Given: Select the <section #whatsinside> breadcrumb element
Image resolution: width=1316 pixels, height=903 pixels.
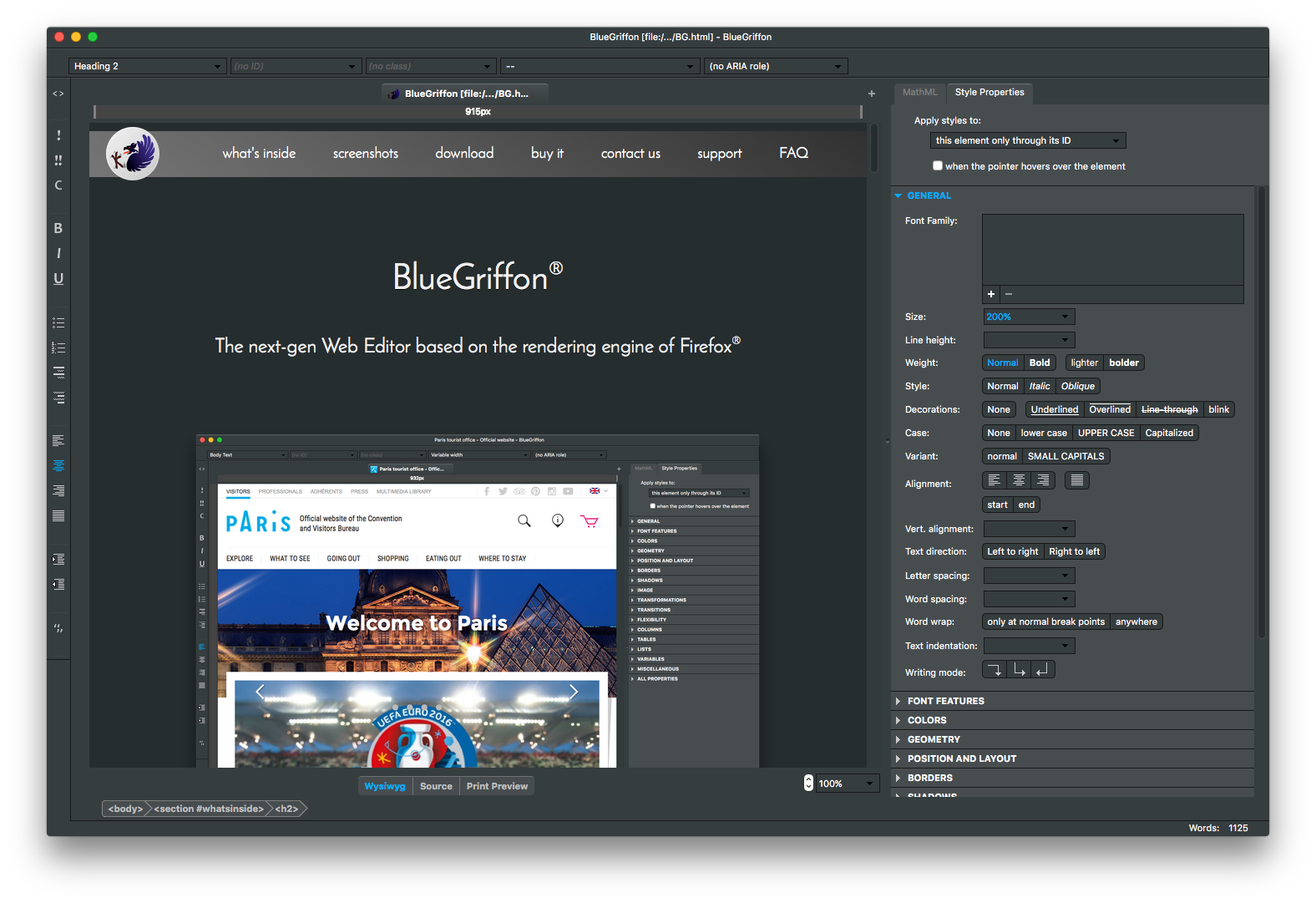Looking at the screenshot, I should pos(209,809).
